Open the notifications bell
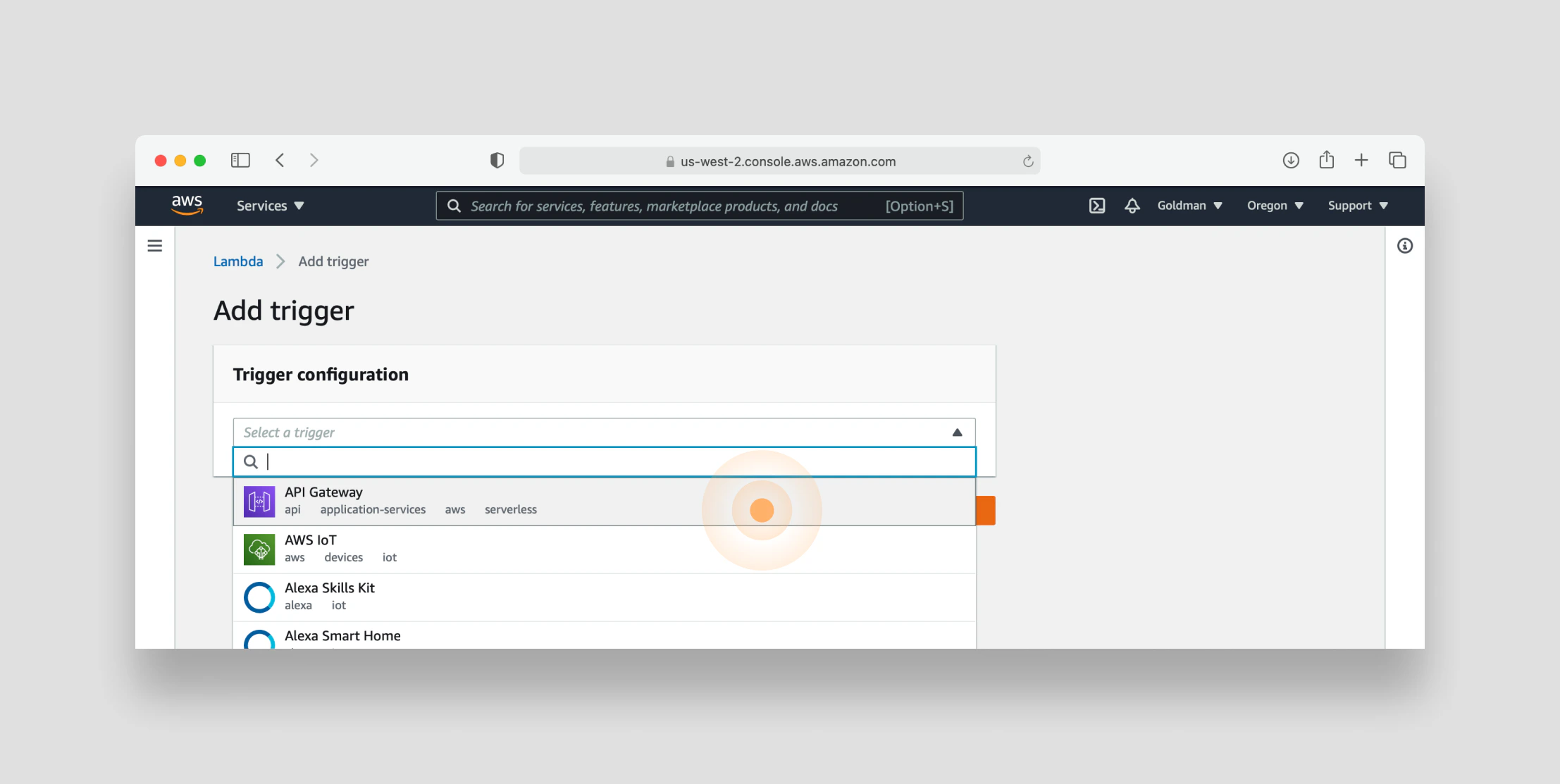This screenshot has height=784, width=1560. point(1132,206)
